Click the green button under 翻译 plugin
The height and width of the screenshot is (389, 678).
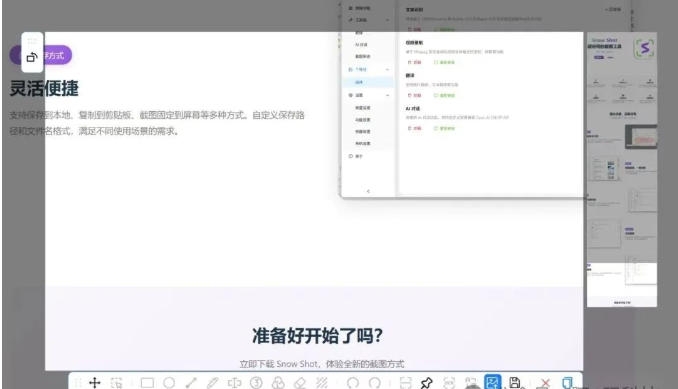444,95
